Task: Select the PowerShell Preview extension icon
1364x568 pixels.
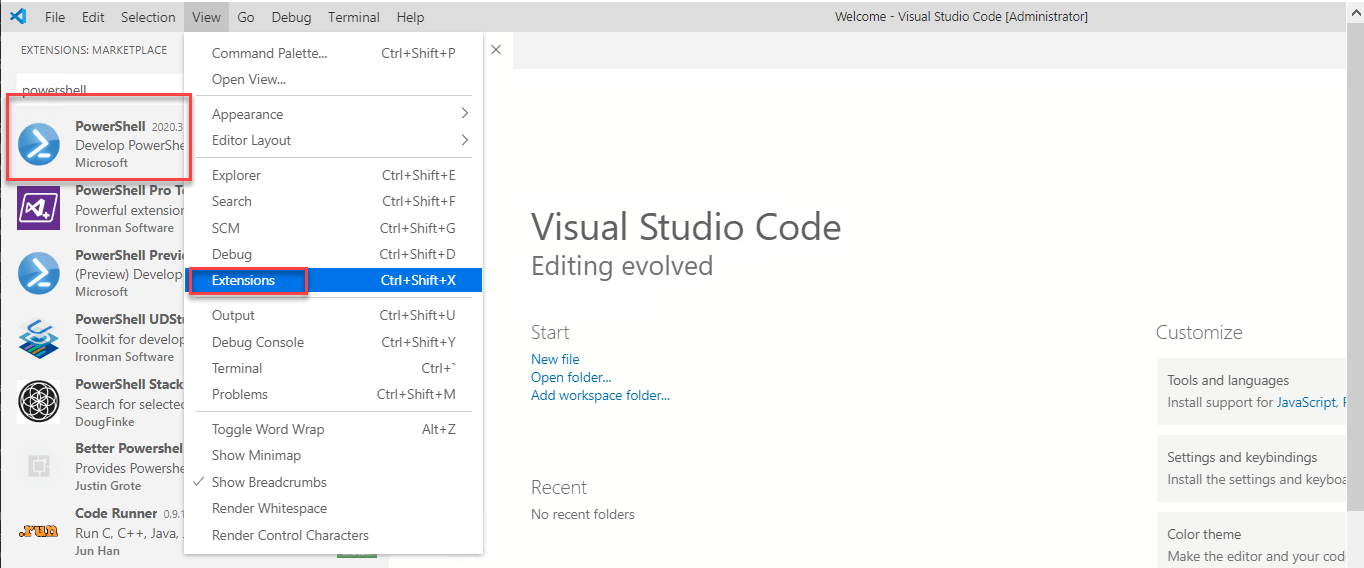Action: coord(39,273)
